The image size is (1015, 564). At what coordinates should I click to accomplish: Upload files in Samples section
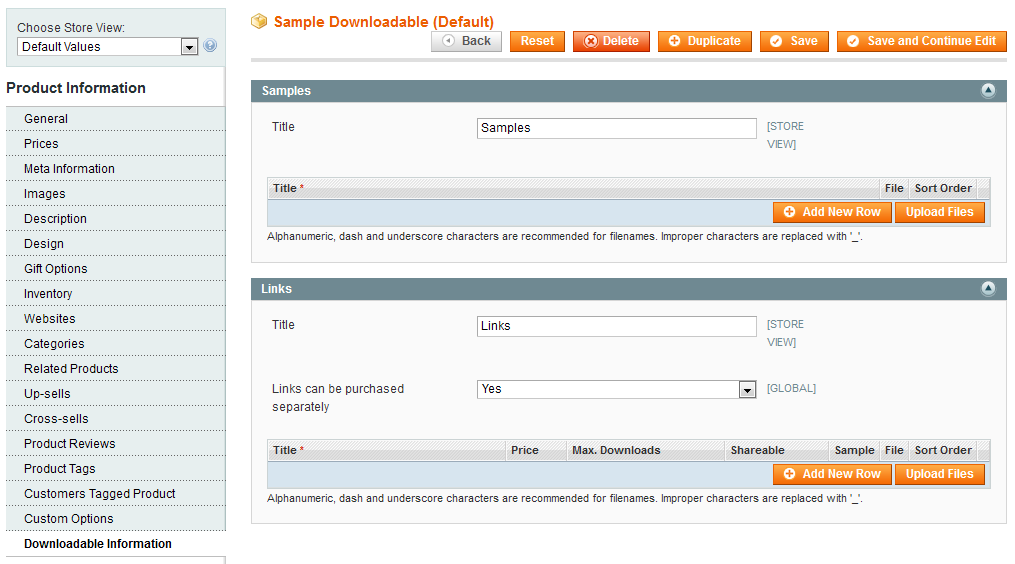tap(939, 212)
